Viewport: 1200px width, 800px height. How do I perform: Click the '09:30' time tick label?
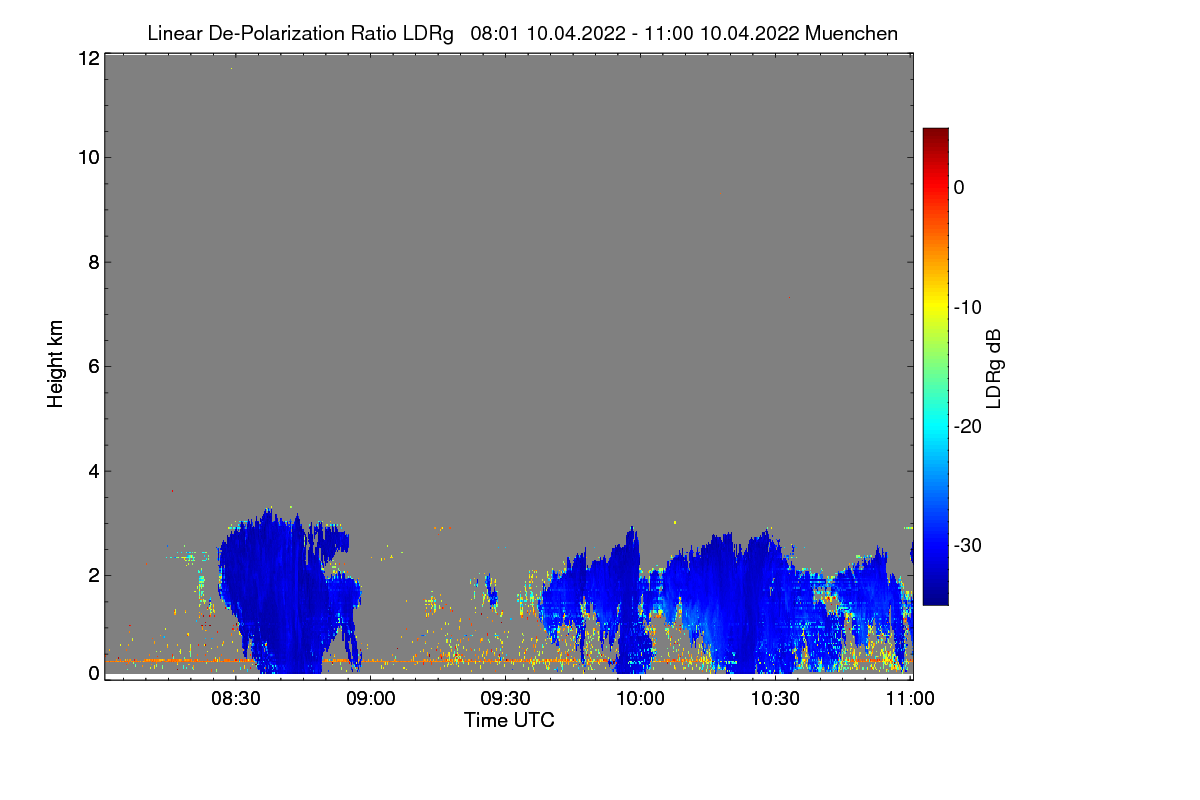click(x=506, y=700)
